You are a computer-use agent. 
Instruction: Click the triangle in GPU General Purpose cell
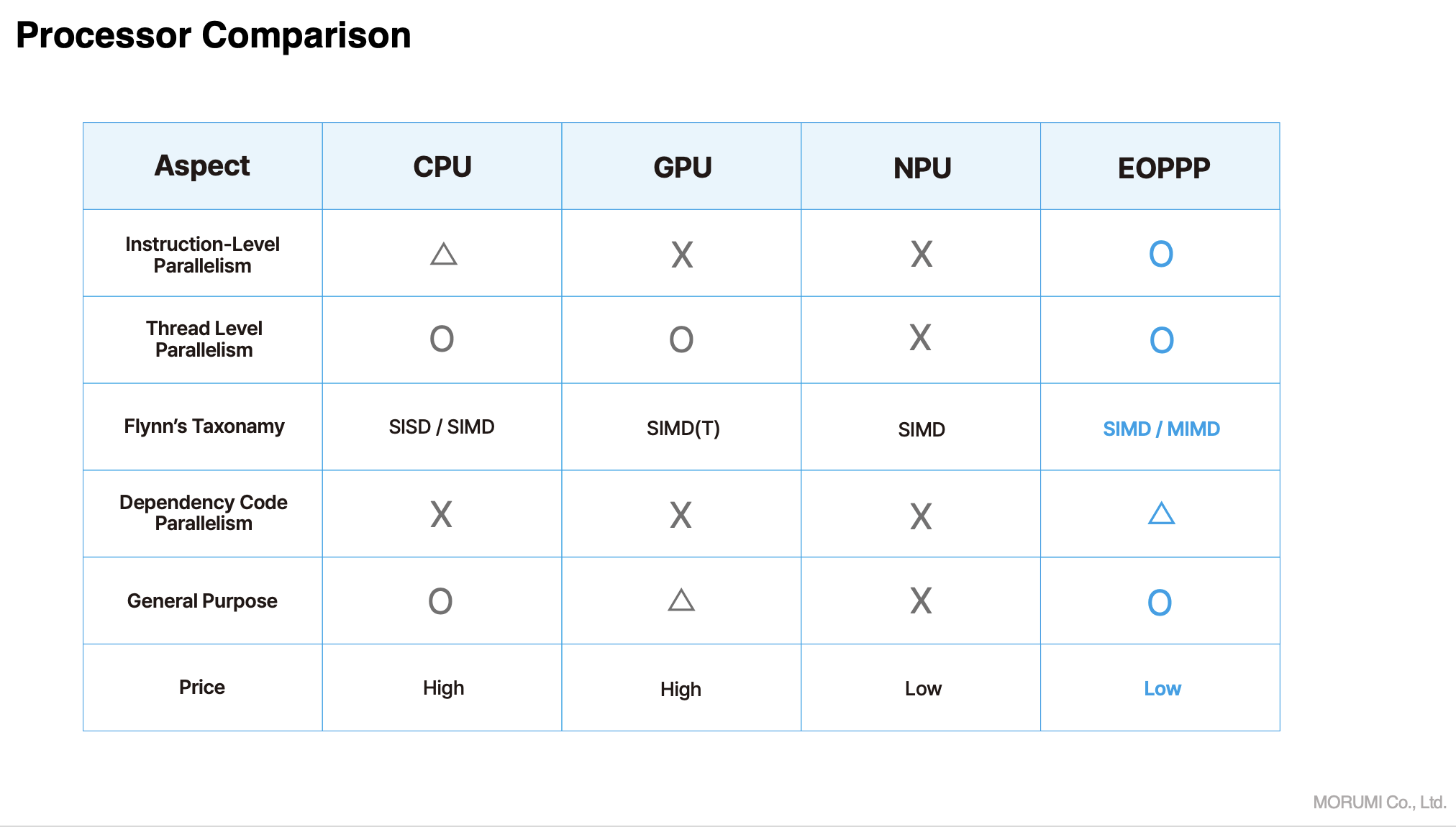click(x=681, y=600)
